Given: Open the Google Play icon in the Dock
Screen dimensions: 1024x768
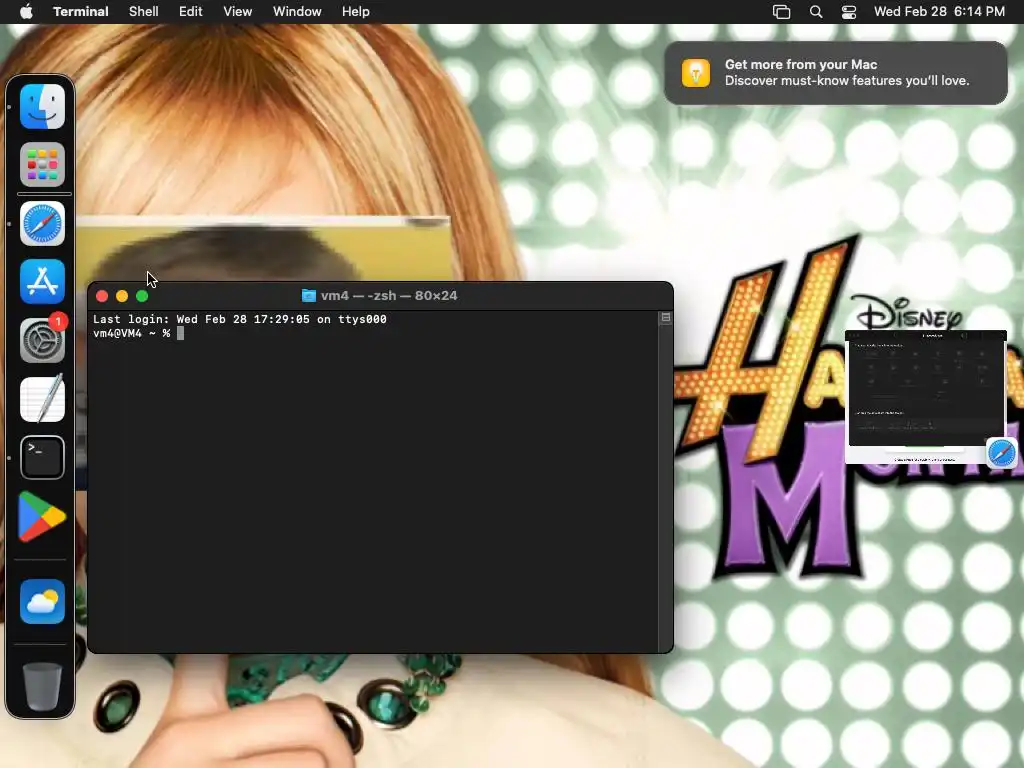Looking at the screenshot, I should pos(42,517).
